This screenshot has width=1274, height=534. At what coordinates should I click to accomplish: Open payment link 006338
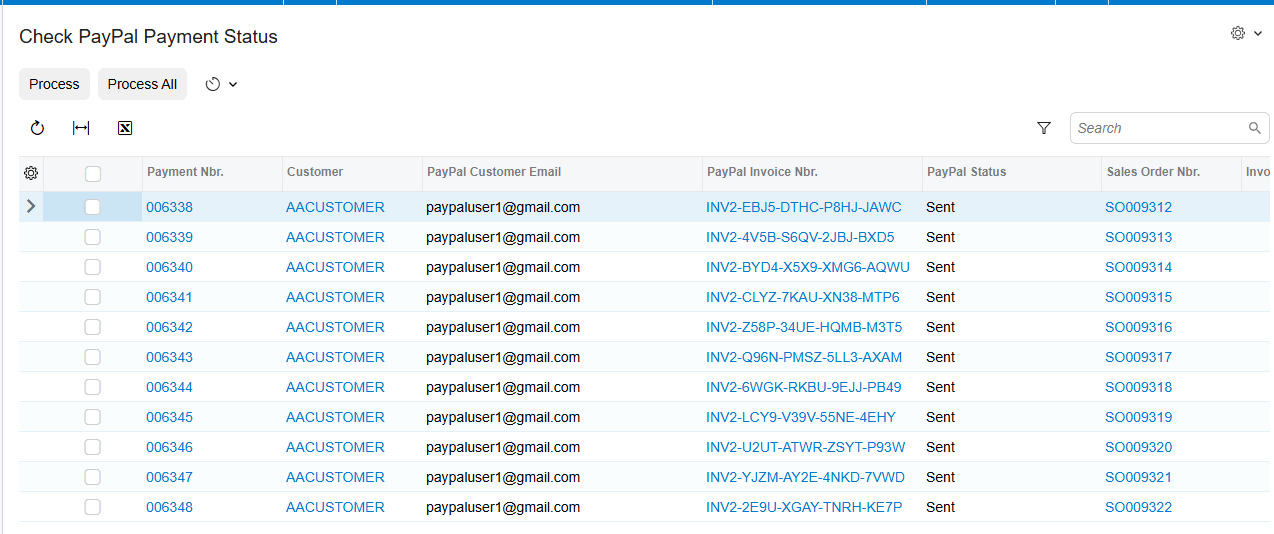169,207
